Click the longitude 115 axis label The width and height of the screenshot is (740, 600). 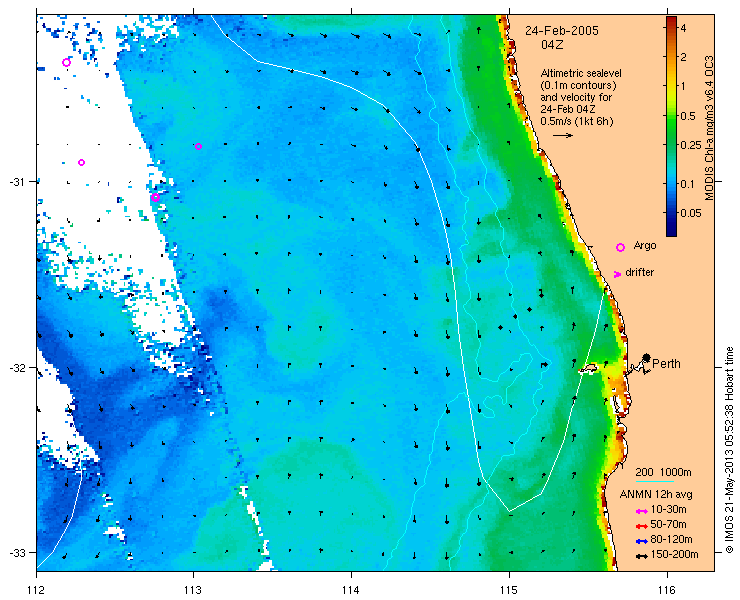pyautogui.click(x=509, y=590)
